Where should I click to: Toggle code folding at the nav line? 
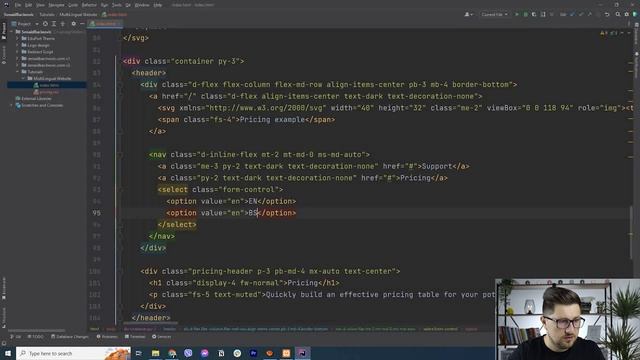120,155
